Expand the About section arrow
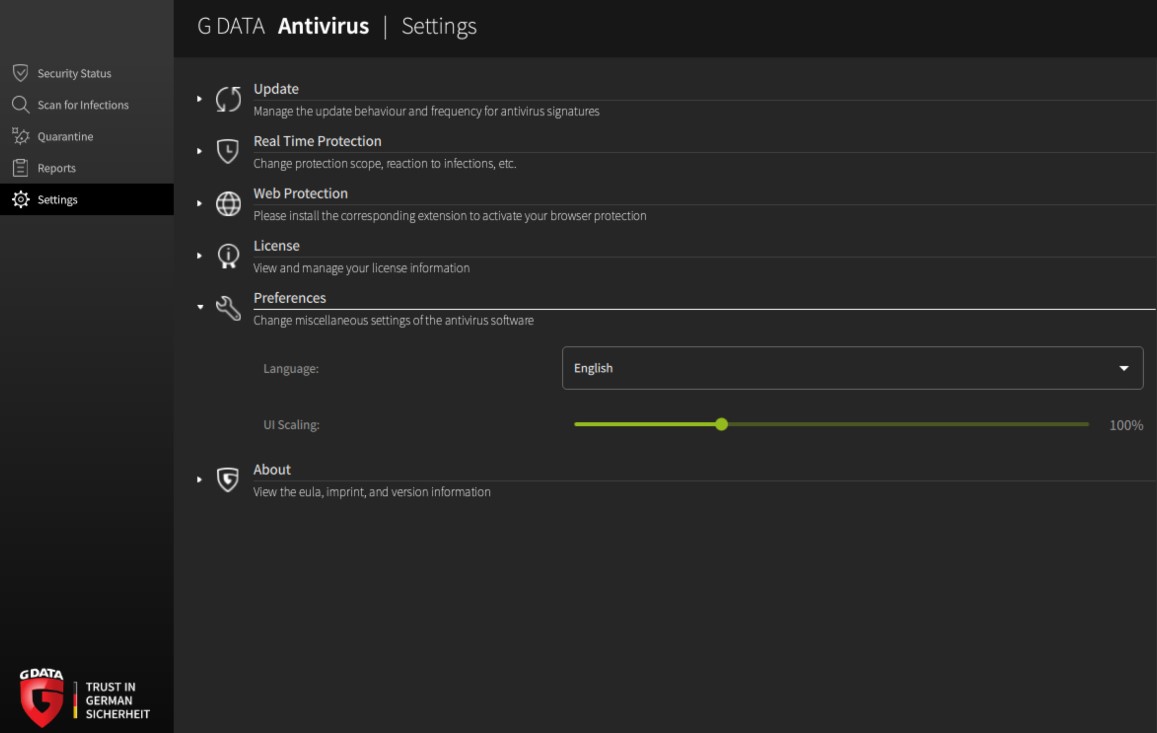 point(199,480)
